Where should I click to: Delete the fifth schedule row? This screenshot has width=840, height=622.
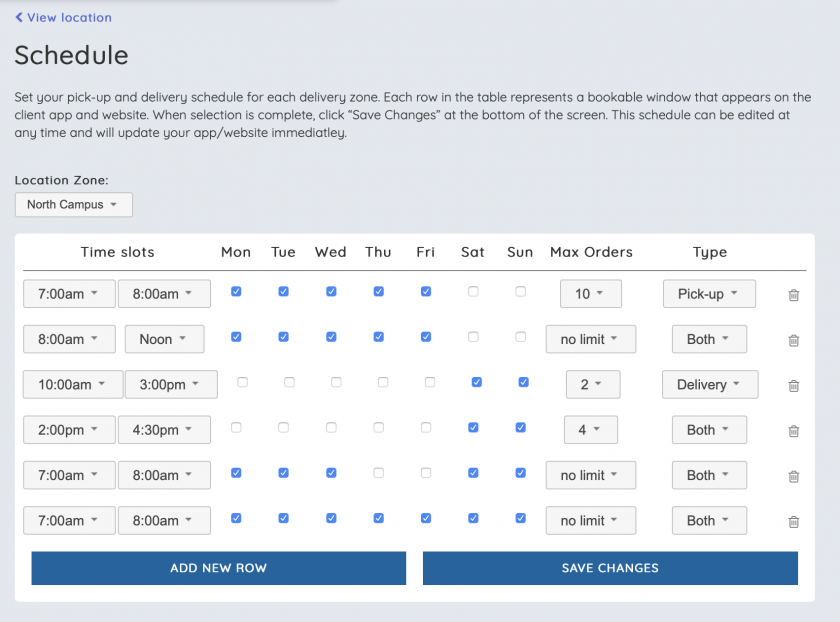[793, 476]
